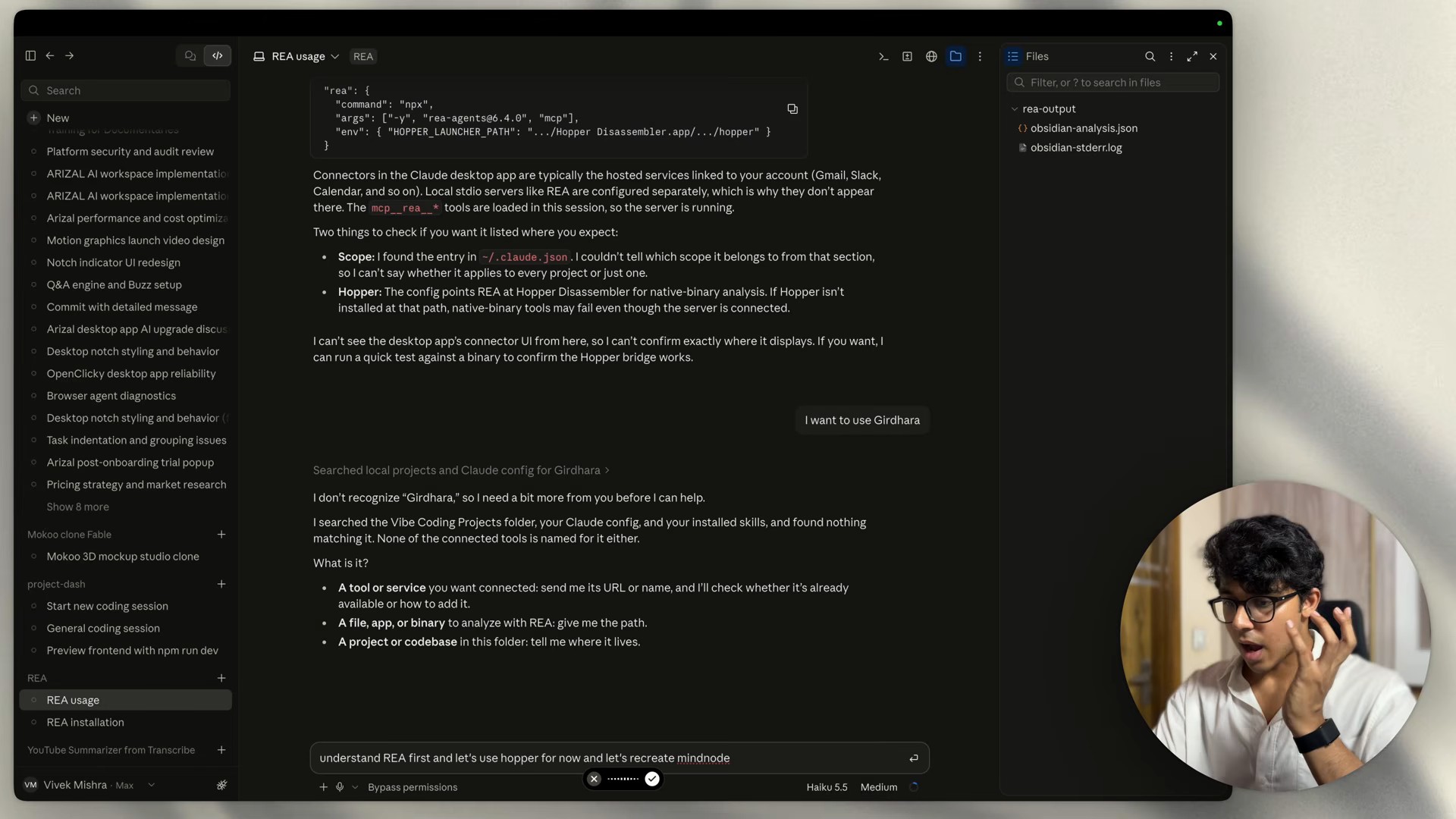
Task: Search within the Files panel
Action: tap(1150, 56)
